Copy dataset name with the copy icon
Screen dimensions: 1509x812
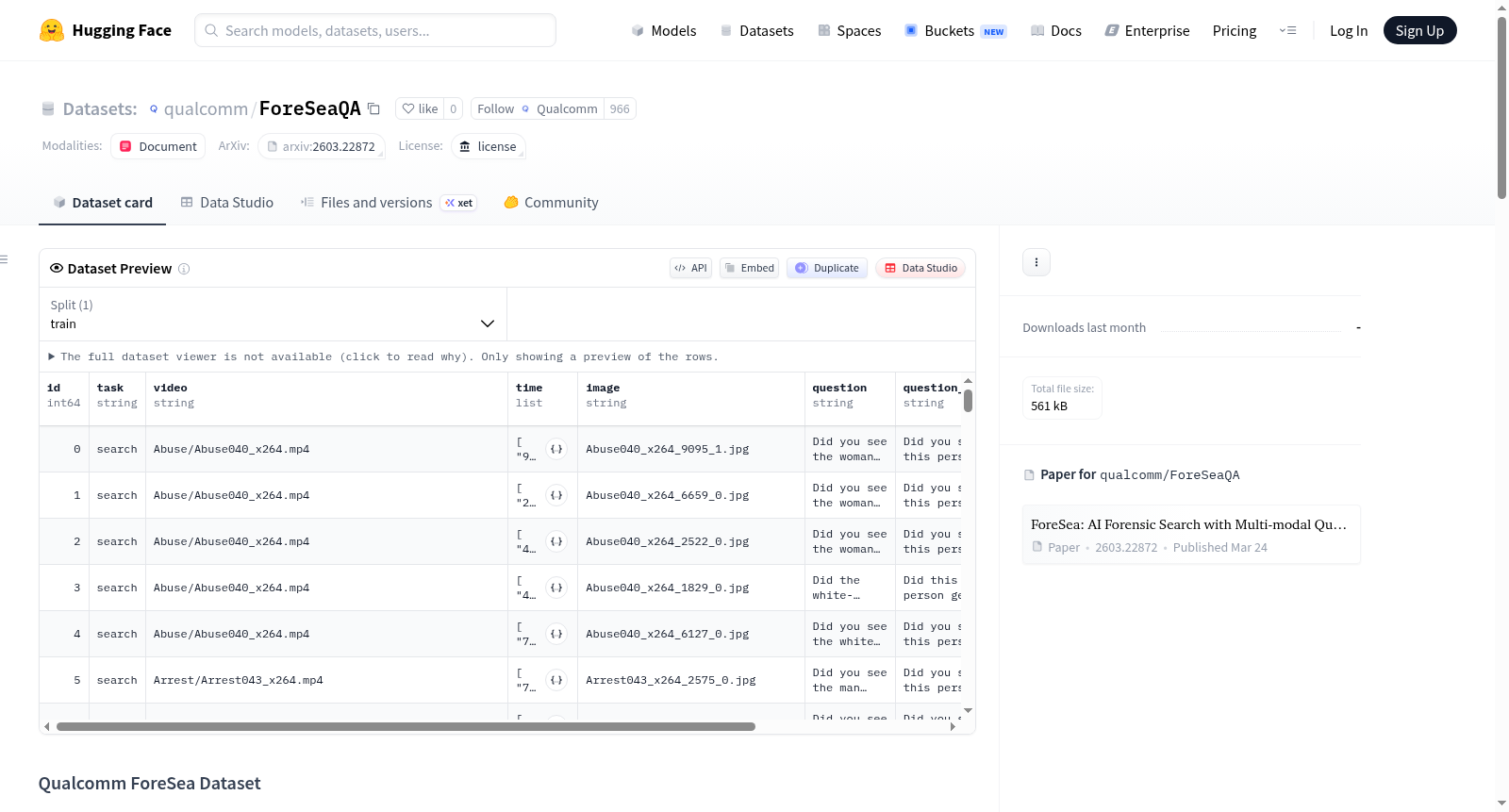[373, 108]
